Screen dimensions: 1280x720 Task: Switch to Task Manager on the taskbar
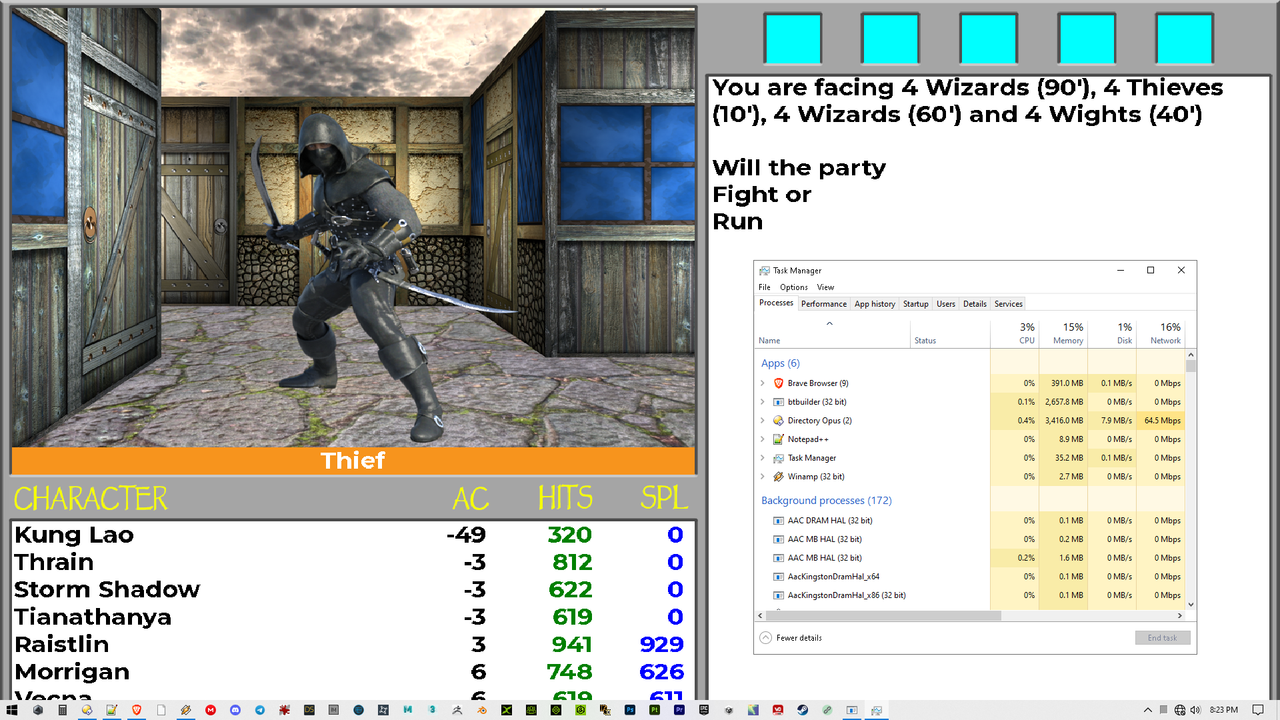point(876,710)
